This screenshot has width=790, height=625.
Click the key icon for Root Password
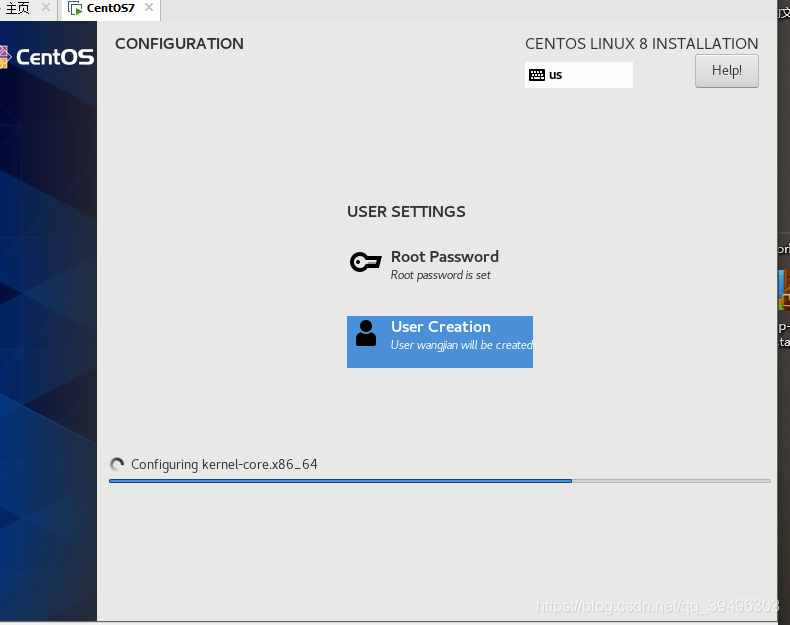click(x=365, y=262)
